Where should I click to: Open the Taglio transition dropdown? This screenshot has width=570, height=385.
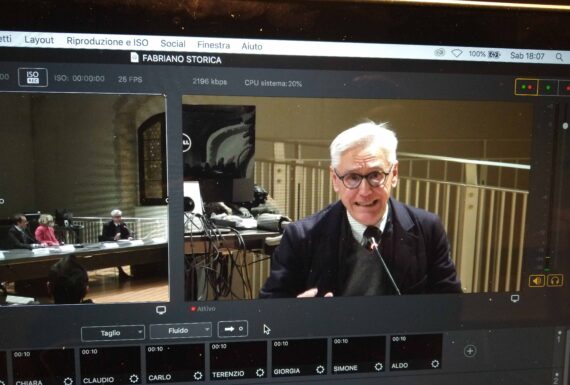(113, 333)
